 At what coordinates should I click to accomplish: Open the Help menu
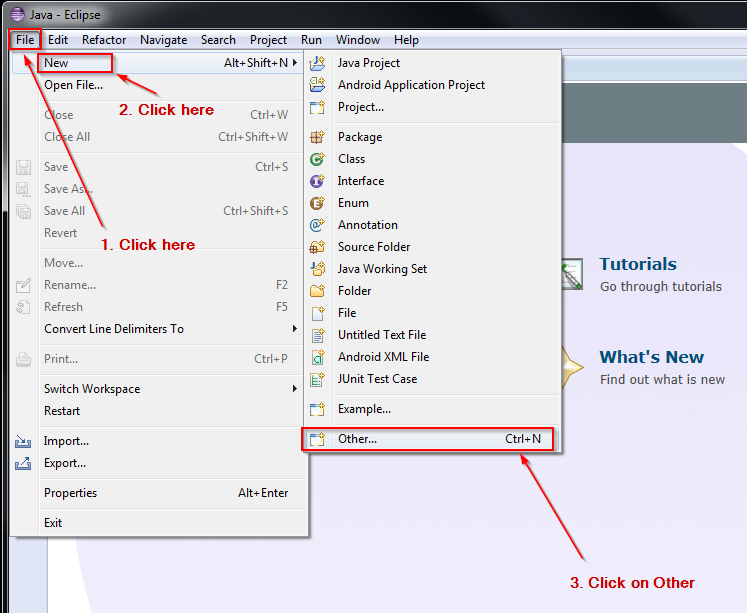point(406,40)
